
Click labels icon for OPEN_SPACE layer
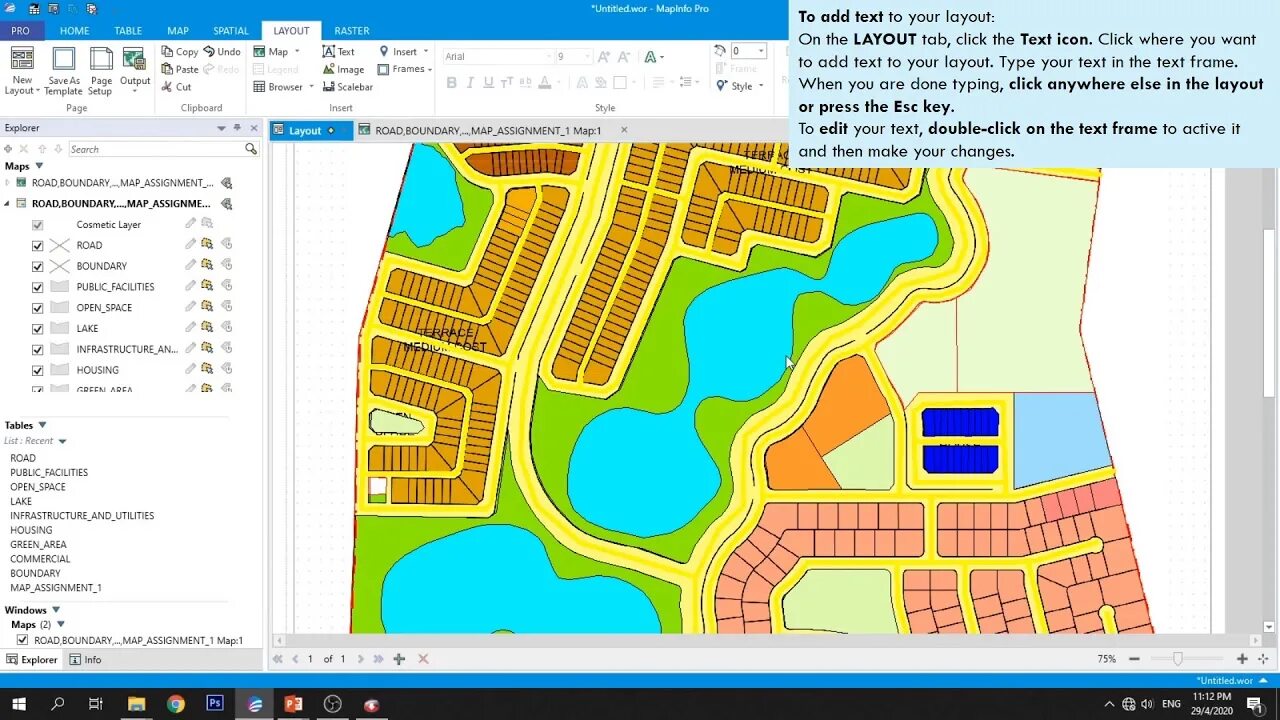click(227, 308)
